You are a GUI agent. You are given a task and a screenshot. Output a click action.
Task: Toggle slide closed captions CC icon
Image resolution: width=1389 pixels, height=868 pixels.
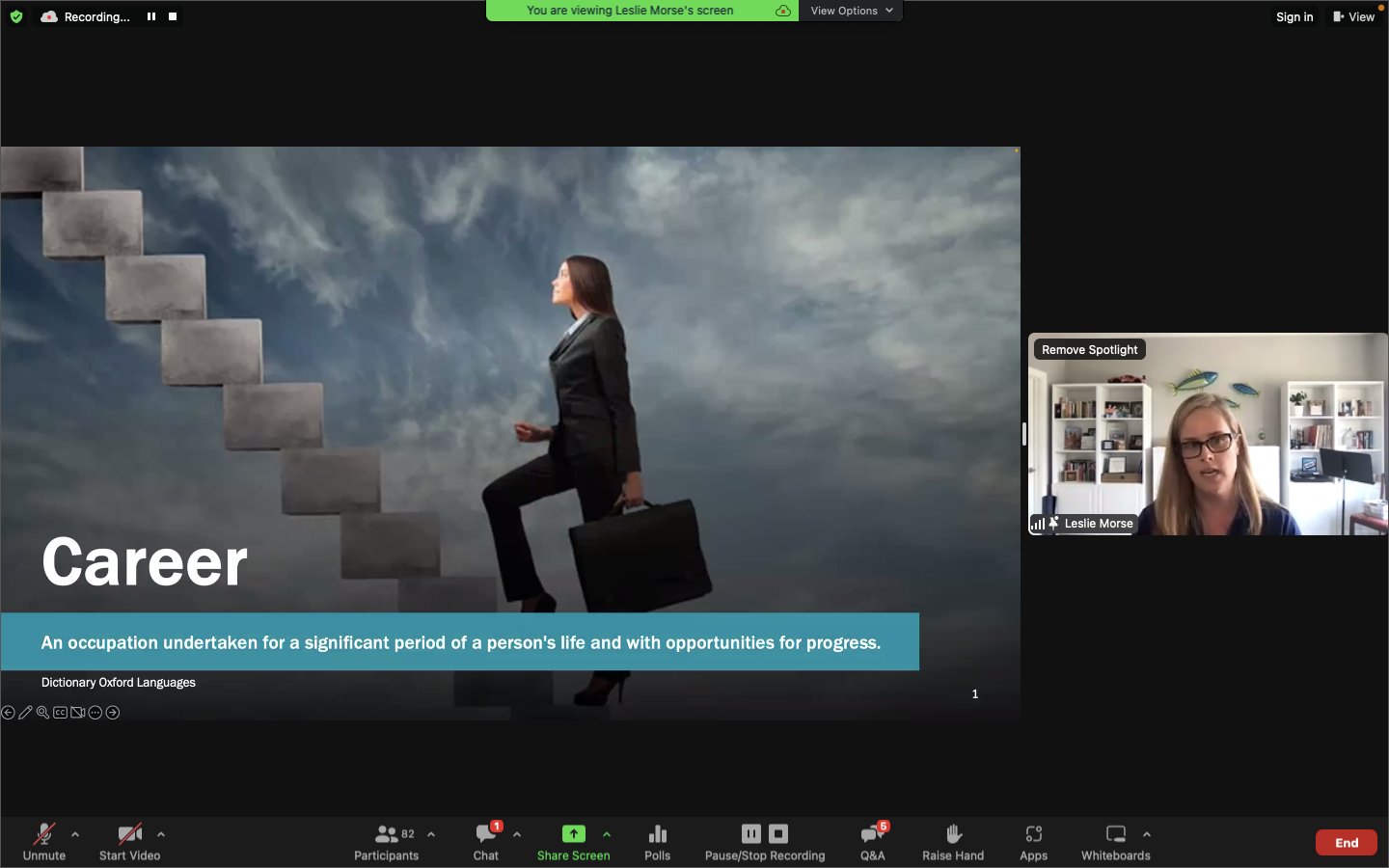coord(60,713)
